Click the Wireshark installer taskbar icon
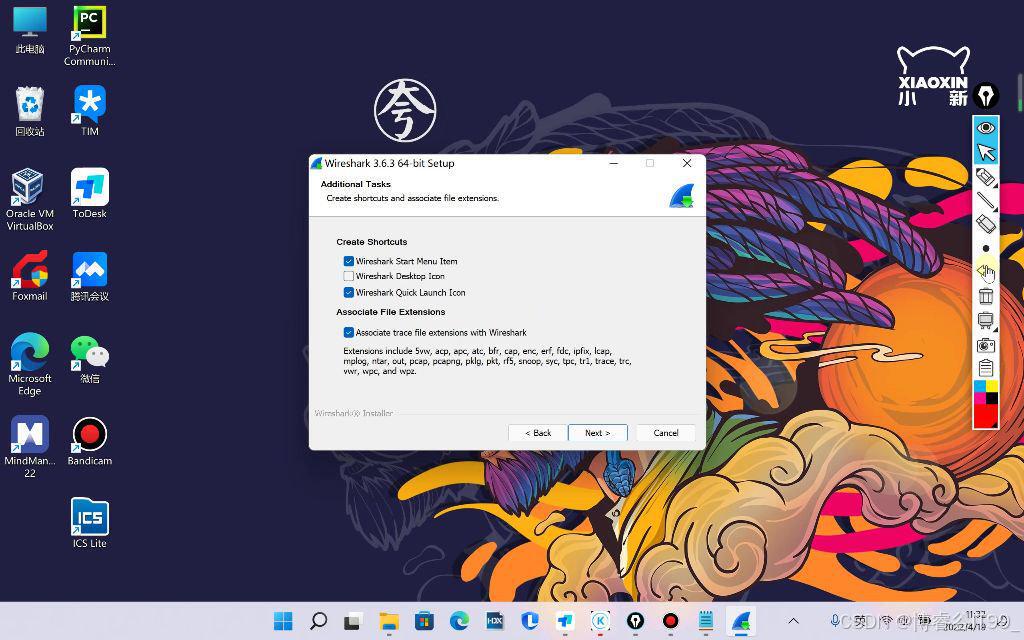Image resolution: width=1024 pixels, height=640 pixels. point(741,621)
